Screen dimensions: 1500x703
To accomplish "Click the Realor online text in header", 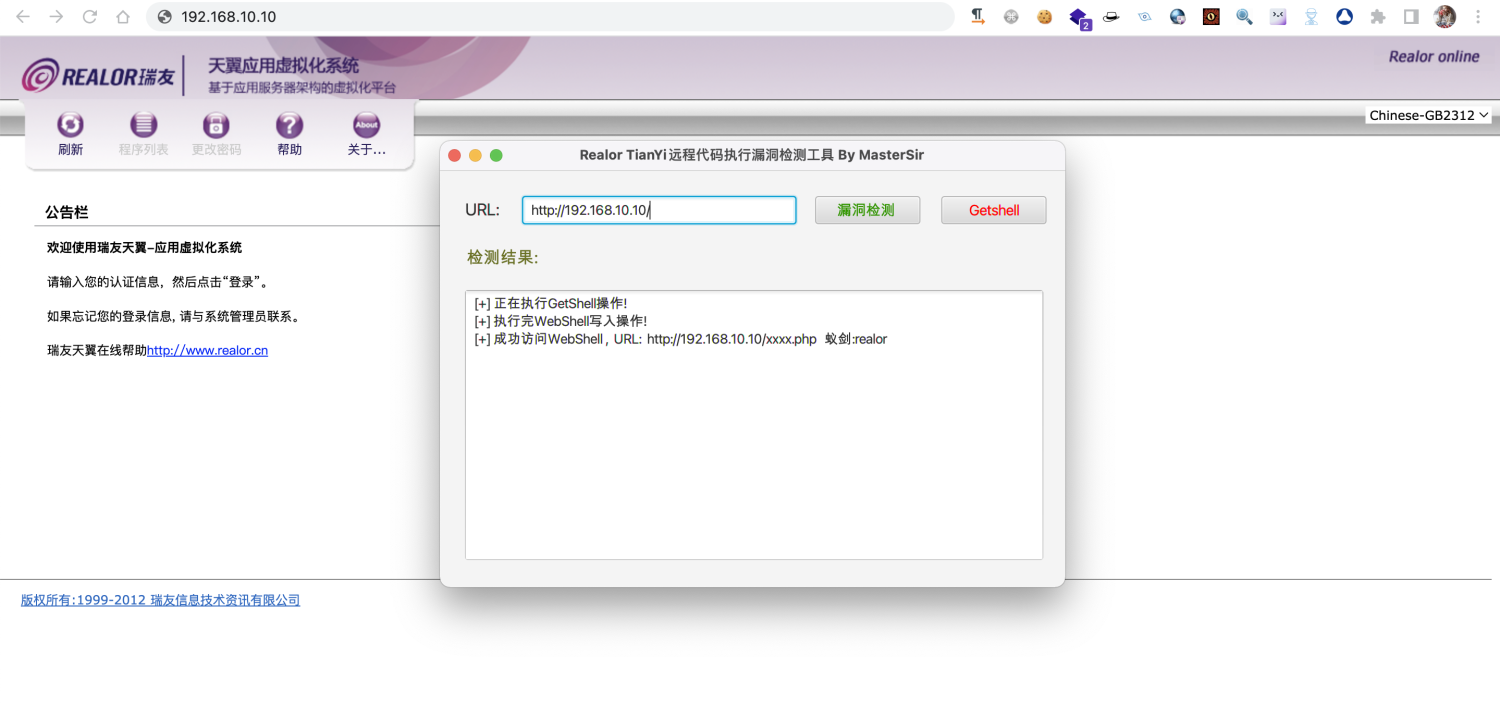I will pos(1434,56).
